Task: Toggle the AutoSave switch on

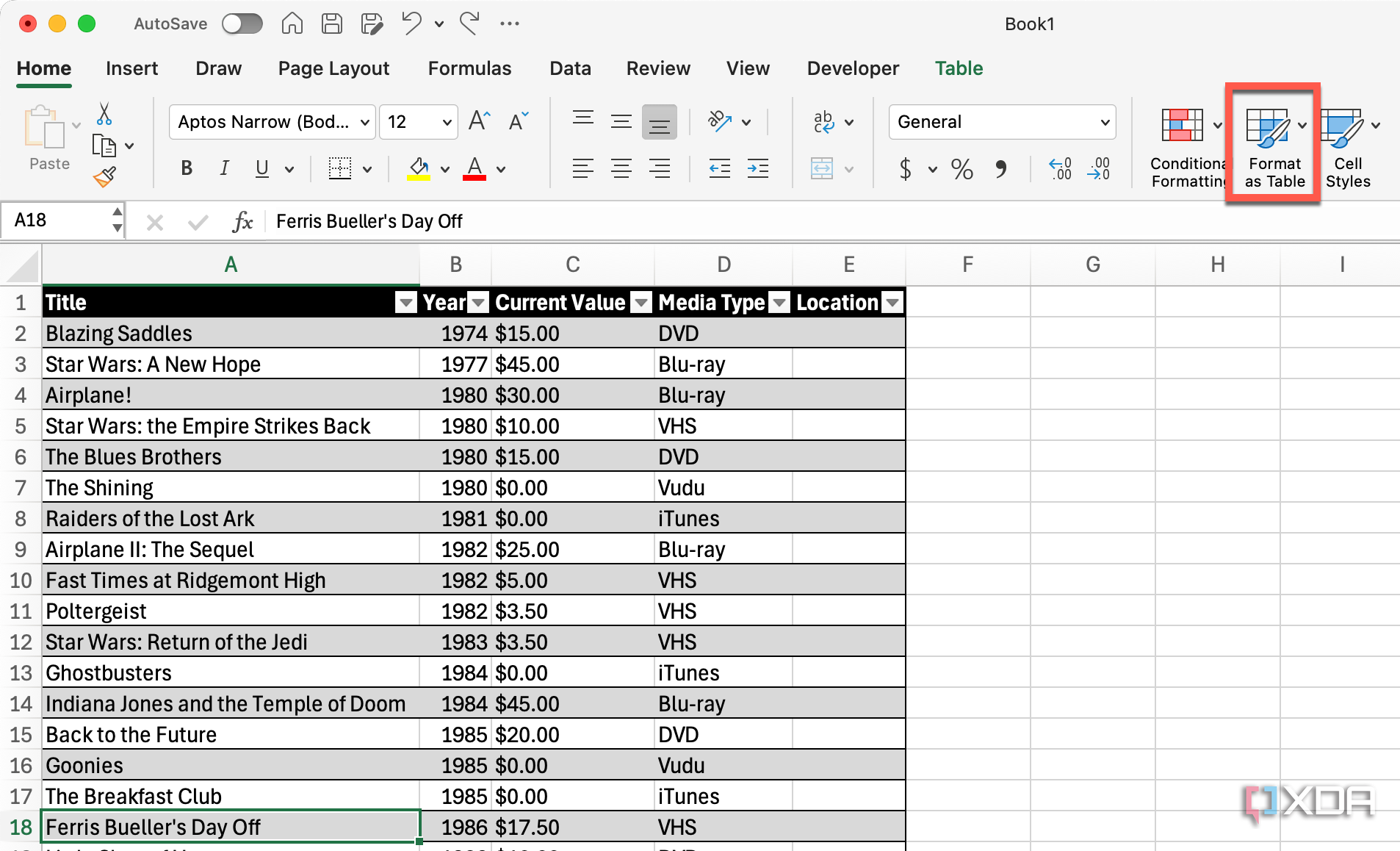Action: [x=242, y=24]
